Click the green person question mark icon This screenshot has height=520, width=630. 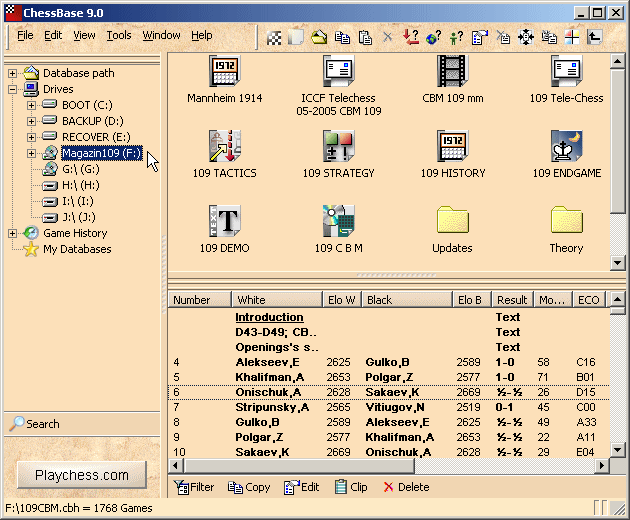click(x=456, y=38)
